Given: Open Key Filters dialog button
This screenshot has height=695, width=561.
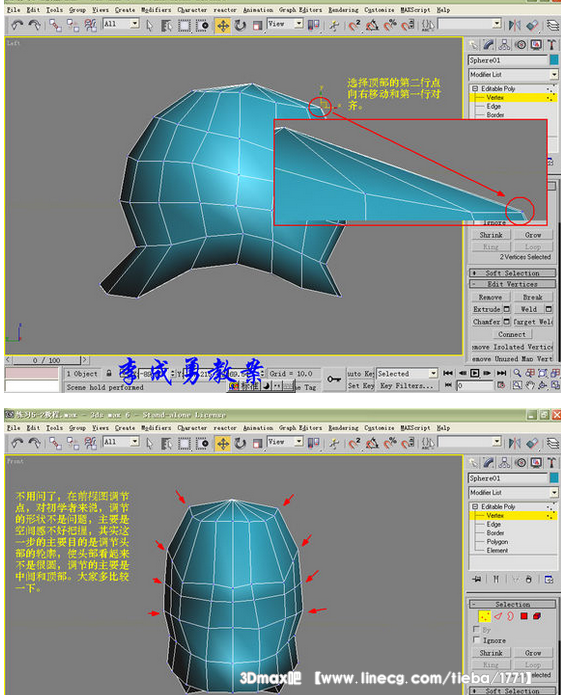Looking at the screenshot, I should point(407,386).
